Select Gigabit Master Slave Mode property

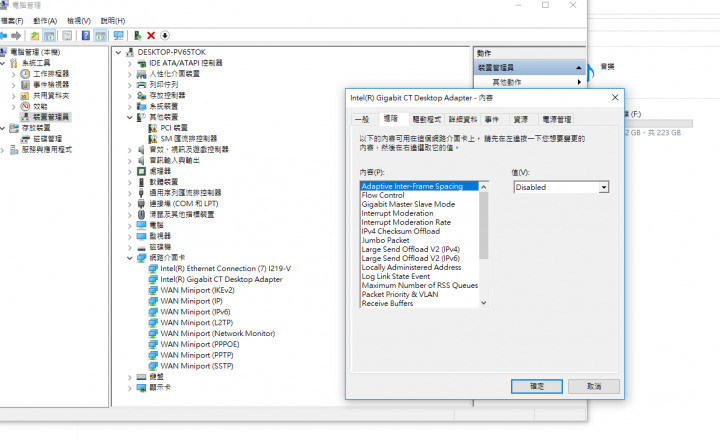(408, 204)
